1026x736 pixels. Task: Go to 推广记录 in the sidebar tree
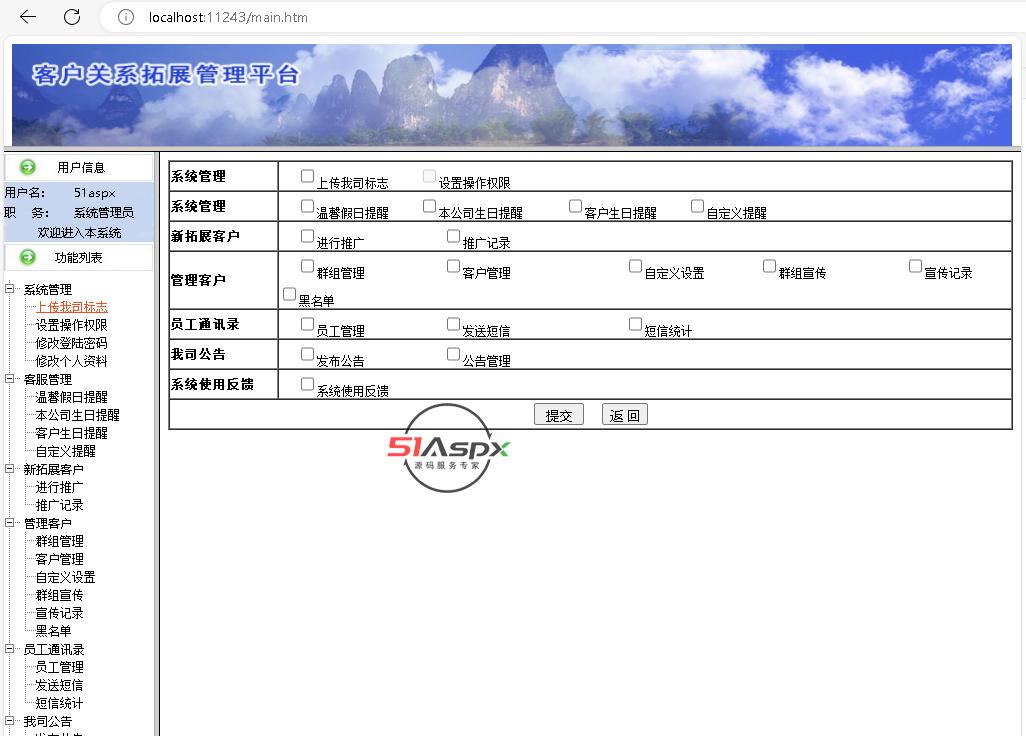point(60,505)
